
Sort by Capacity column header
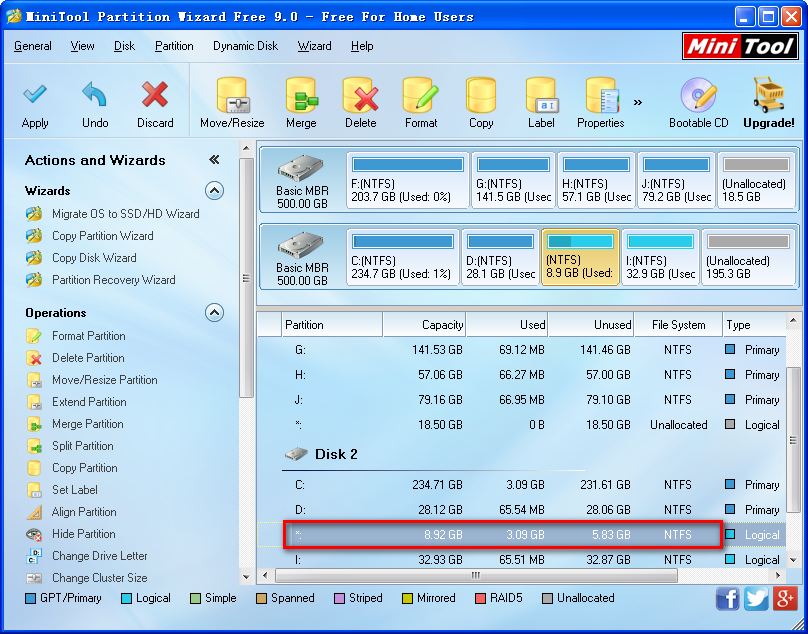[x=424, y=325]
